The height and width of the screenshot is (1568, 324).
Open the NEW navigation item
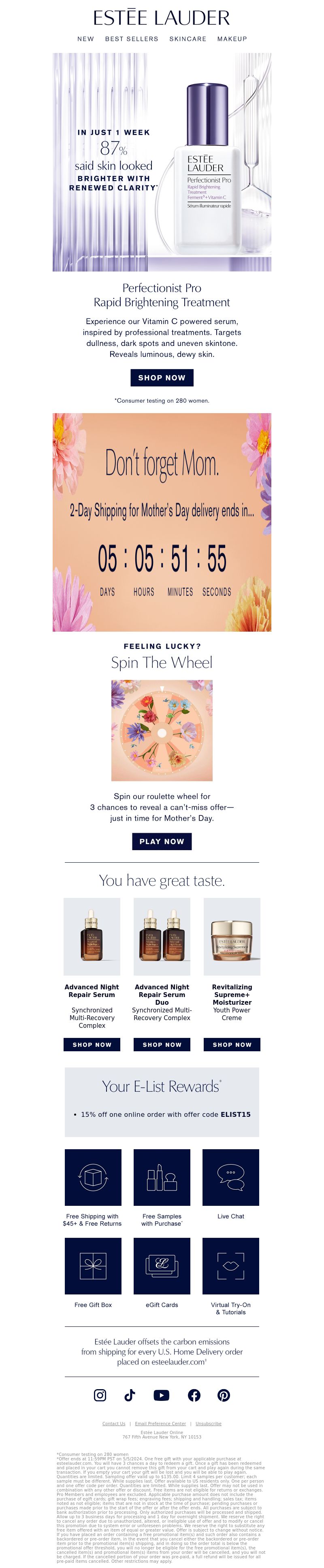click(86, 39)
